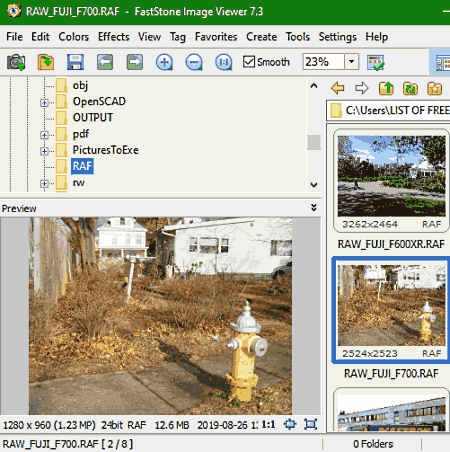Click the 23% zoom value field

(323, 62)
